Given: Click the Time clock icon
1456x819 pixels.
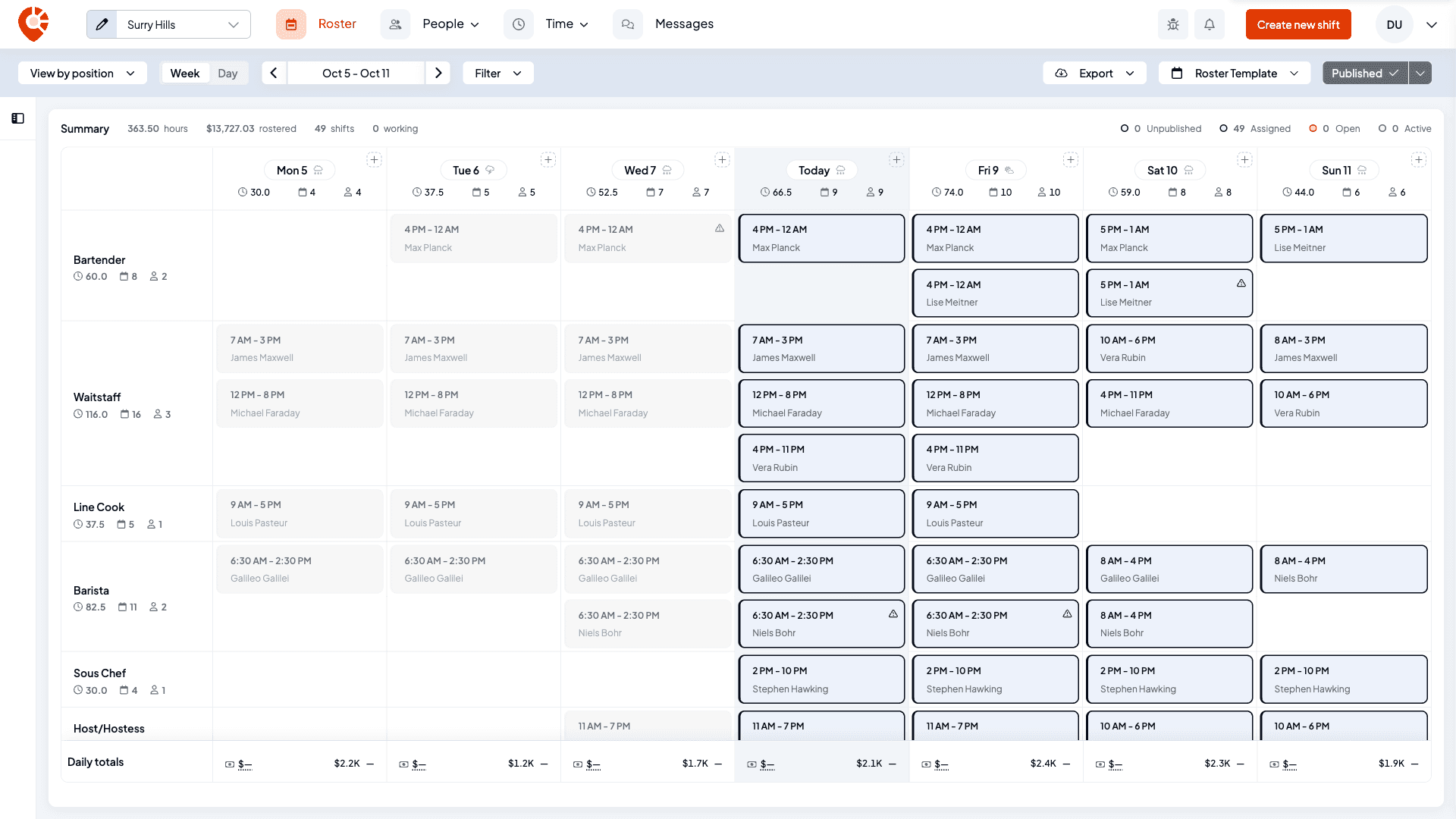Looking at the screenshot, I should click(519, 24).
